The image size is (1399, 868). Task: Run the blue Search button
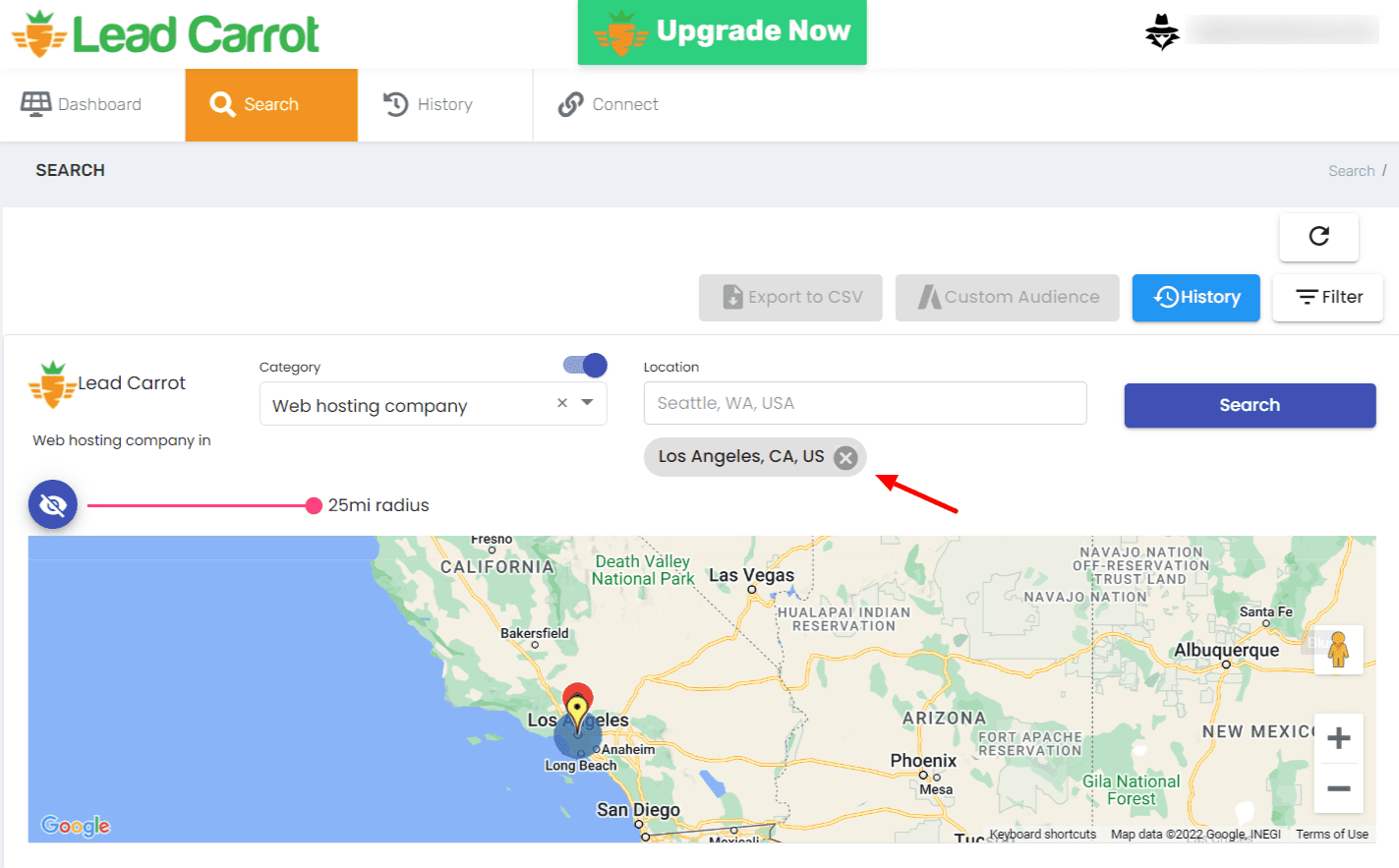point(1250,405)
